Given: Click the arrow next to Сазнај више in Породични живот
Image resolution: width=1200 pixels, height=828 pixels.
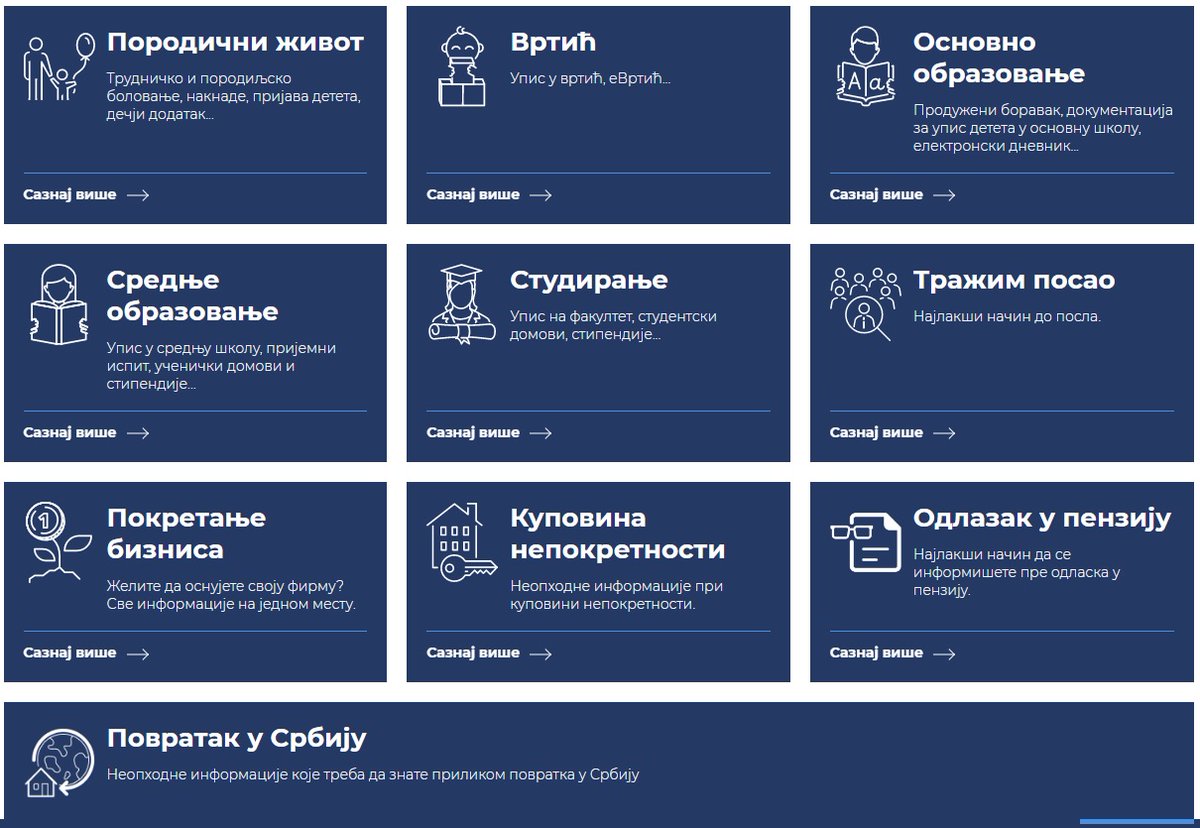Looking at the screenshot, I should [138, 195].
